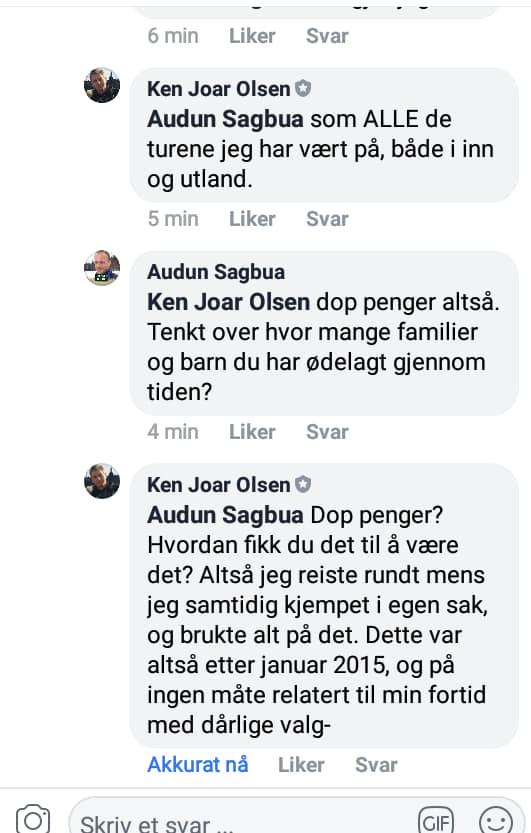Viewport: 531px width, 833px height.
Task: Click Svar under the Akkurat nå comment
Action: coord(376,765)
